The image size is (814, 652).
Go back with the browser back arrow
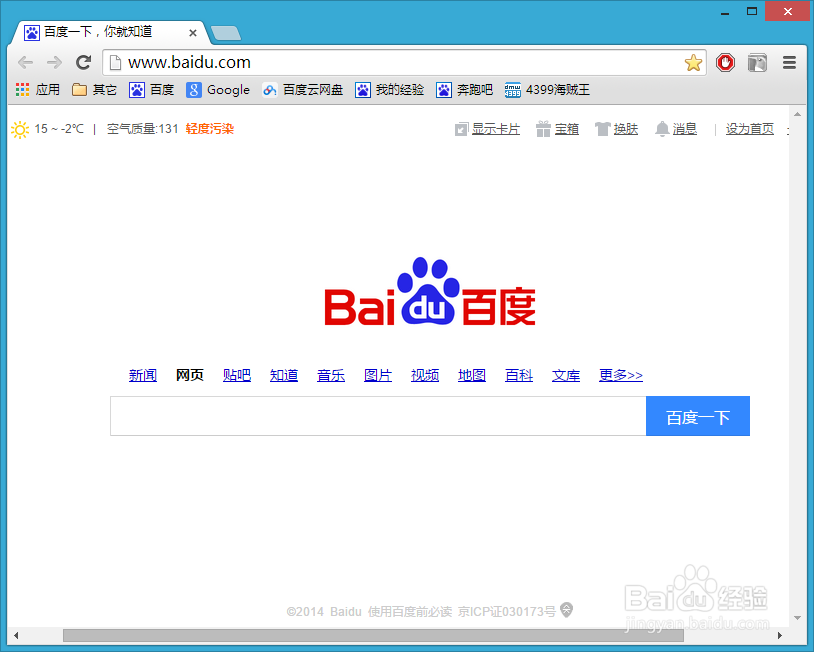point(25,63)
